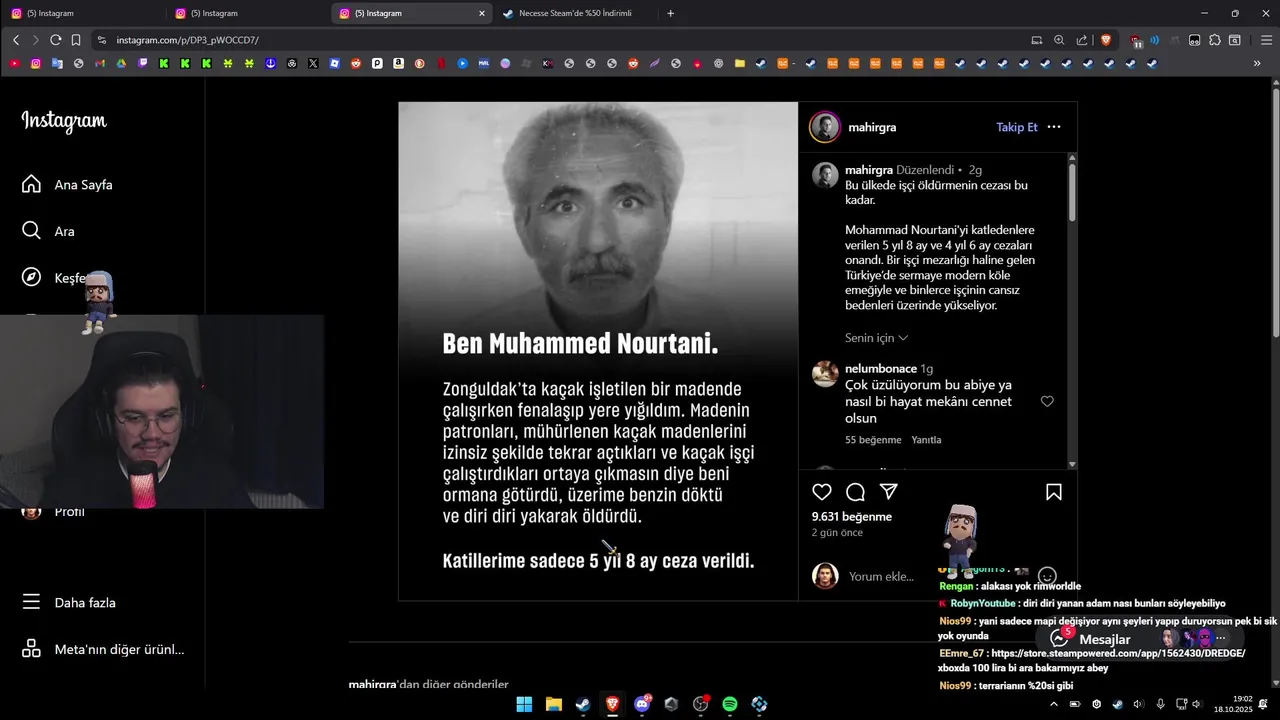This screenshot has height=720, width=1280.
Task: Switch to the second Instagram browser tab
Action: [x=249, y=13]
